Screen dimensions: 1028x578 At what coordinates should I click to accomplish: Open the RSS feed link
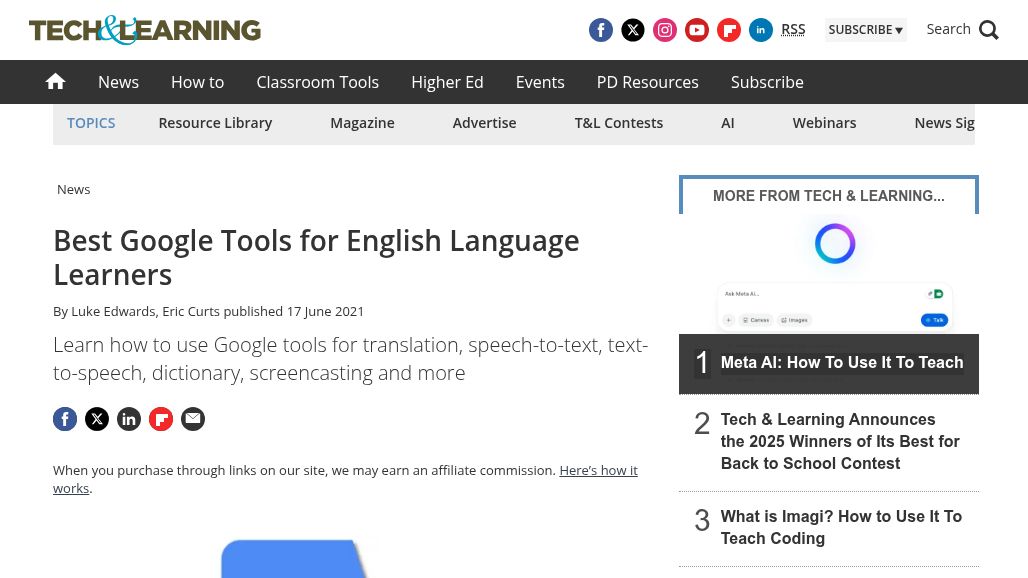793,30
